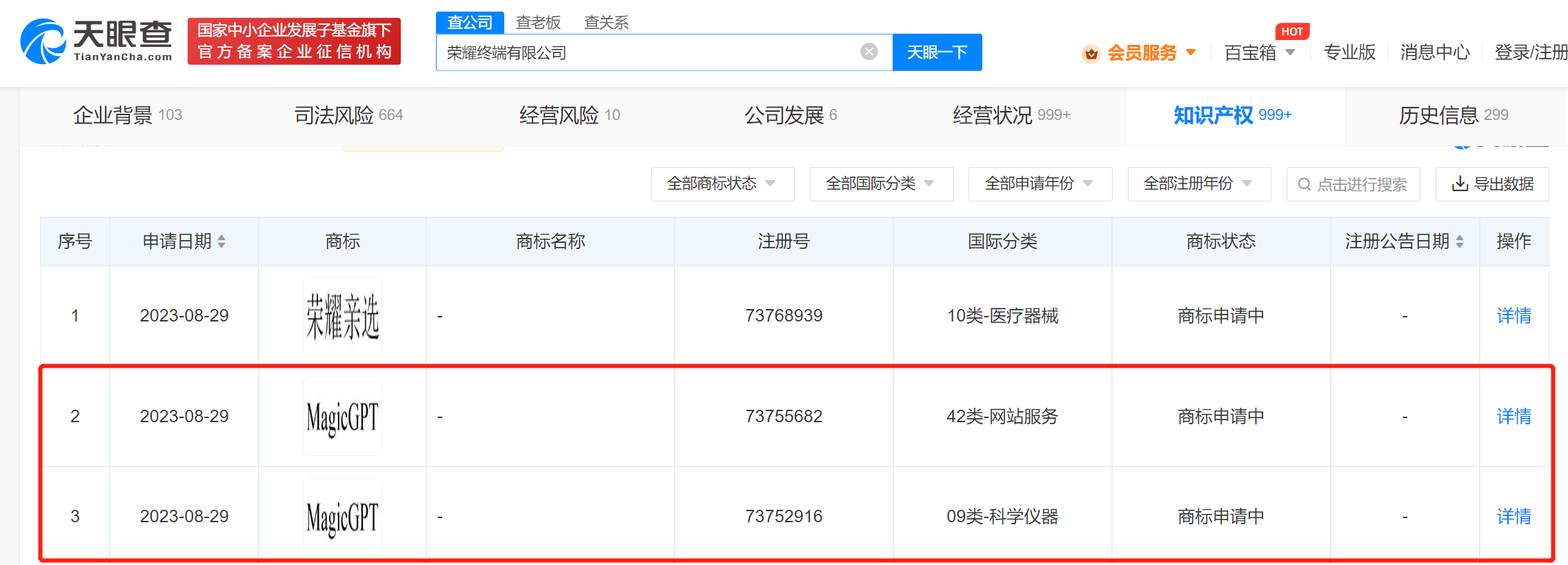Click the 42类-网站服务 classification cell
This screenshot has width=1568, height=565.
click(x=1002, y=417)
